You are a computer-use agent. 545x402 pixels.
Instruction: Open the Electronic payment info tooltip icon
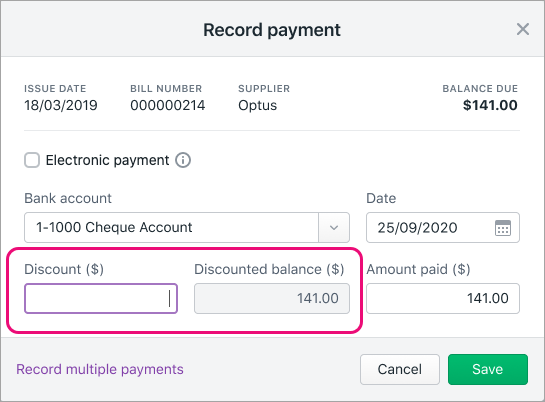point(183,160)
